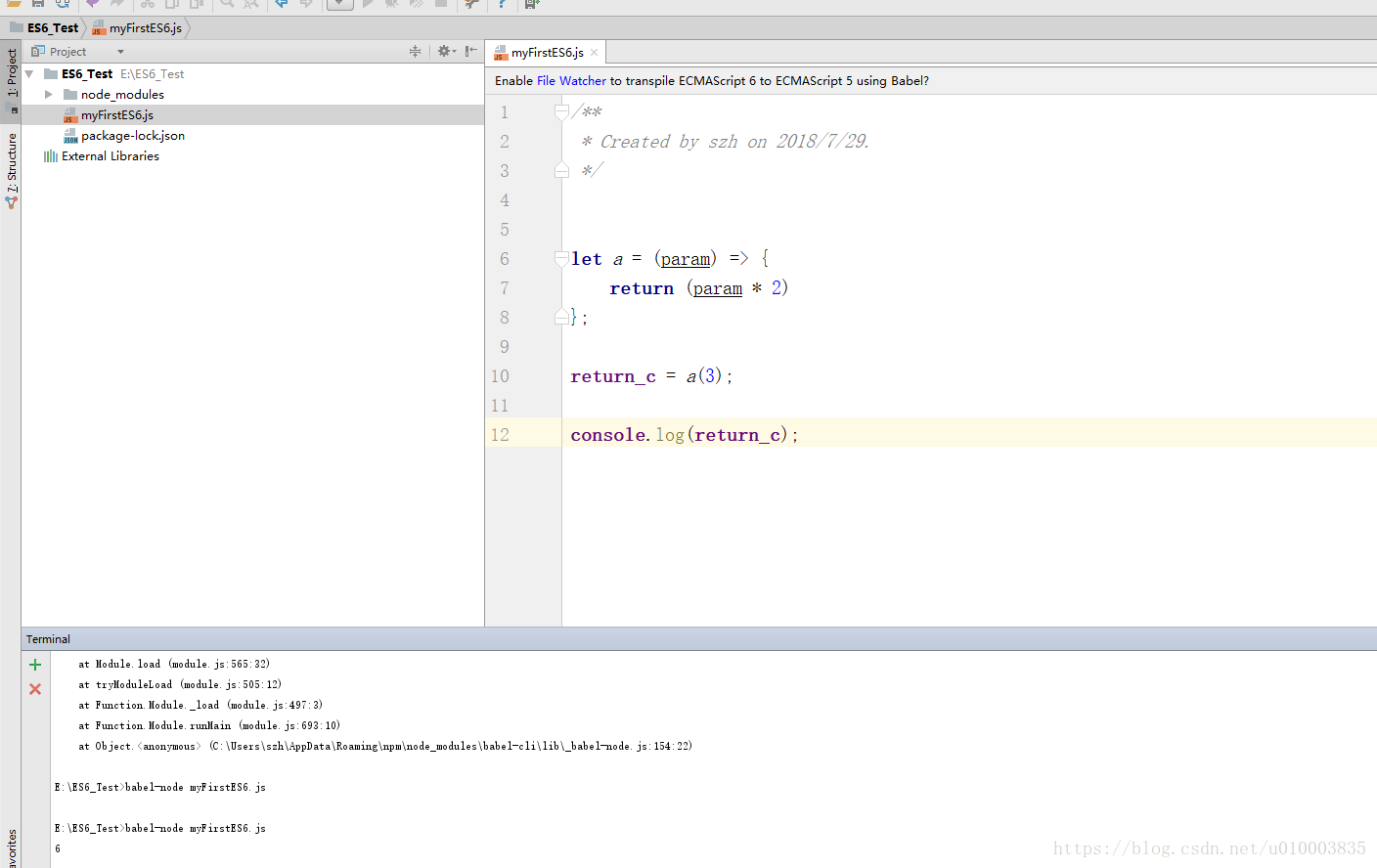Select External Libraries in the project tree

110,156
